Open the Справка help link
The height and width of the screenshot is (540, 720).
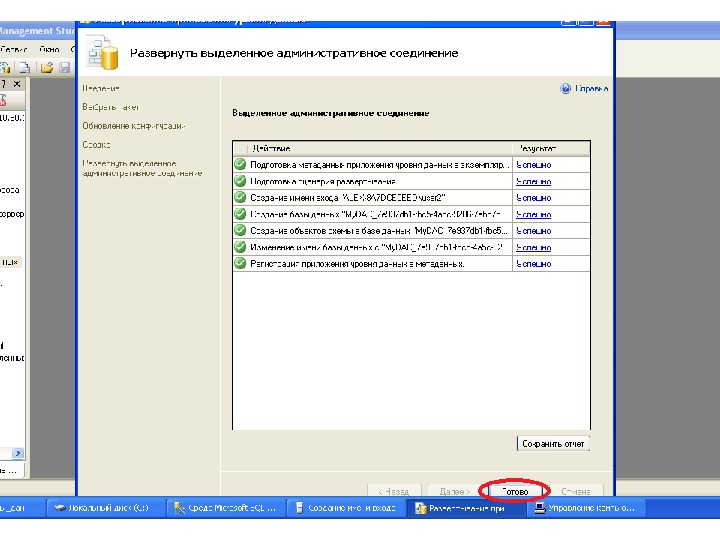click(x=591, y=89)
